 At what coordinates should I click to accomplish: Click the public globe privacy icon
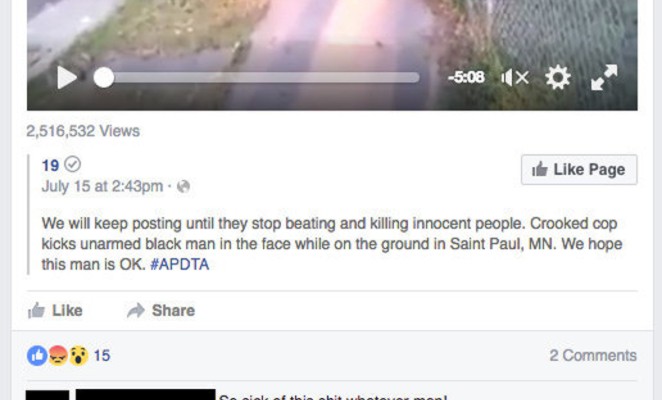pos(183,186)
